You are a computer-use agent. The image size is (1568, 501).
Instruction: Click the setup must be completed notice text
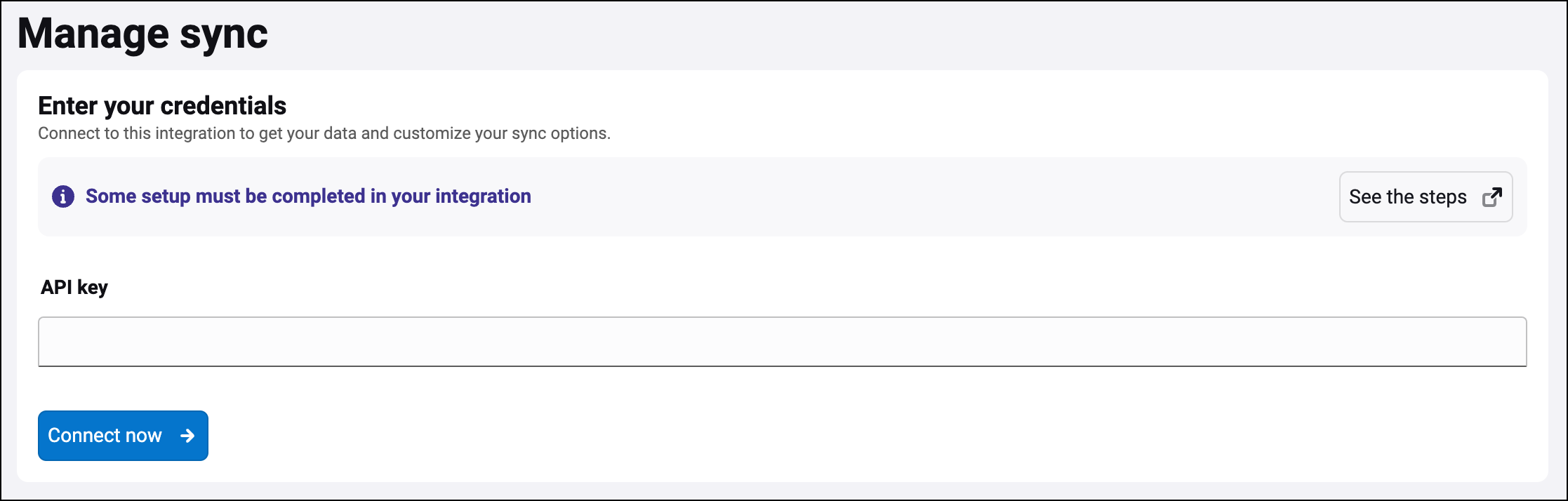click(308, 196)
